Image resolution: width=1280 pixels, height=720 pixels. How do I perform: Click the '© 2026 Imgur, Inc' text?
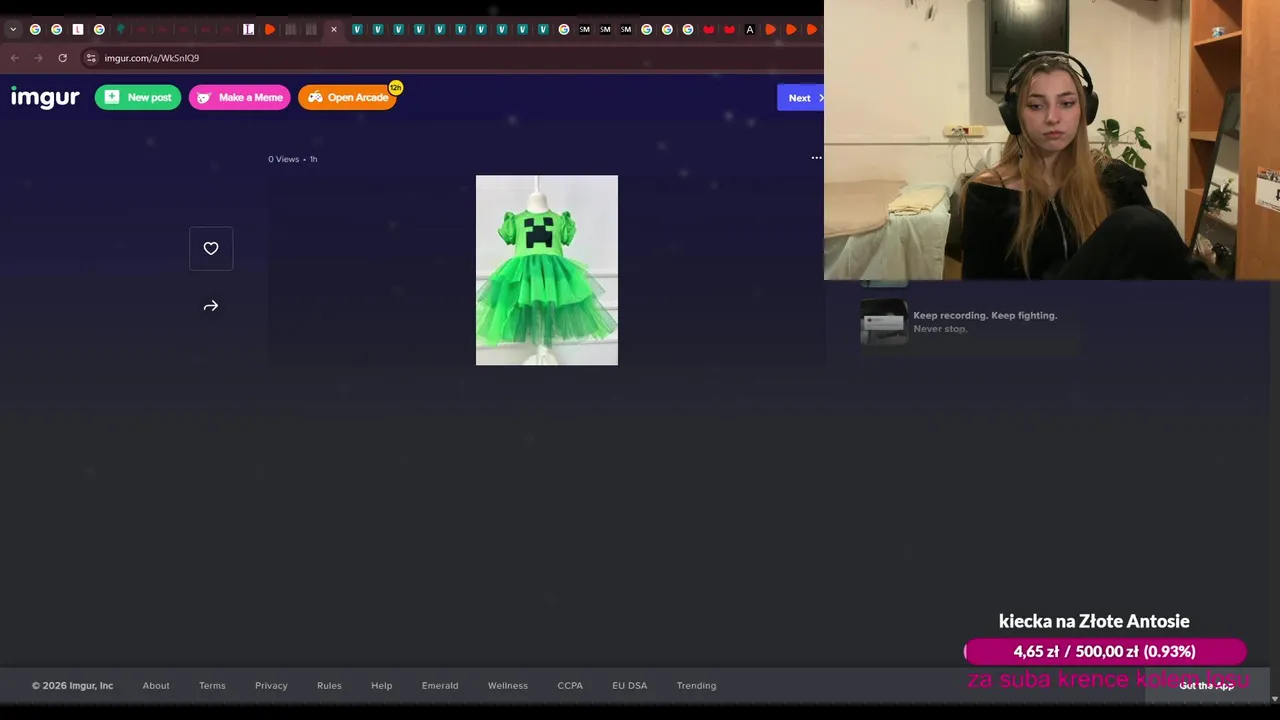(x=72, y=686)
